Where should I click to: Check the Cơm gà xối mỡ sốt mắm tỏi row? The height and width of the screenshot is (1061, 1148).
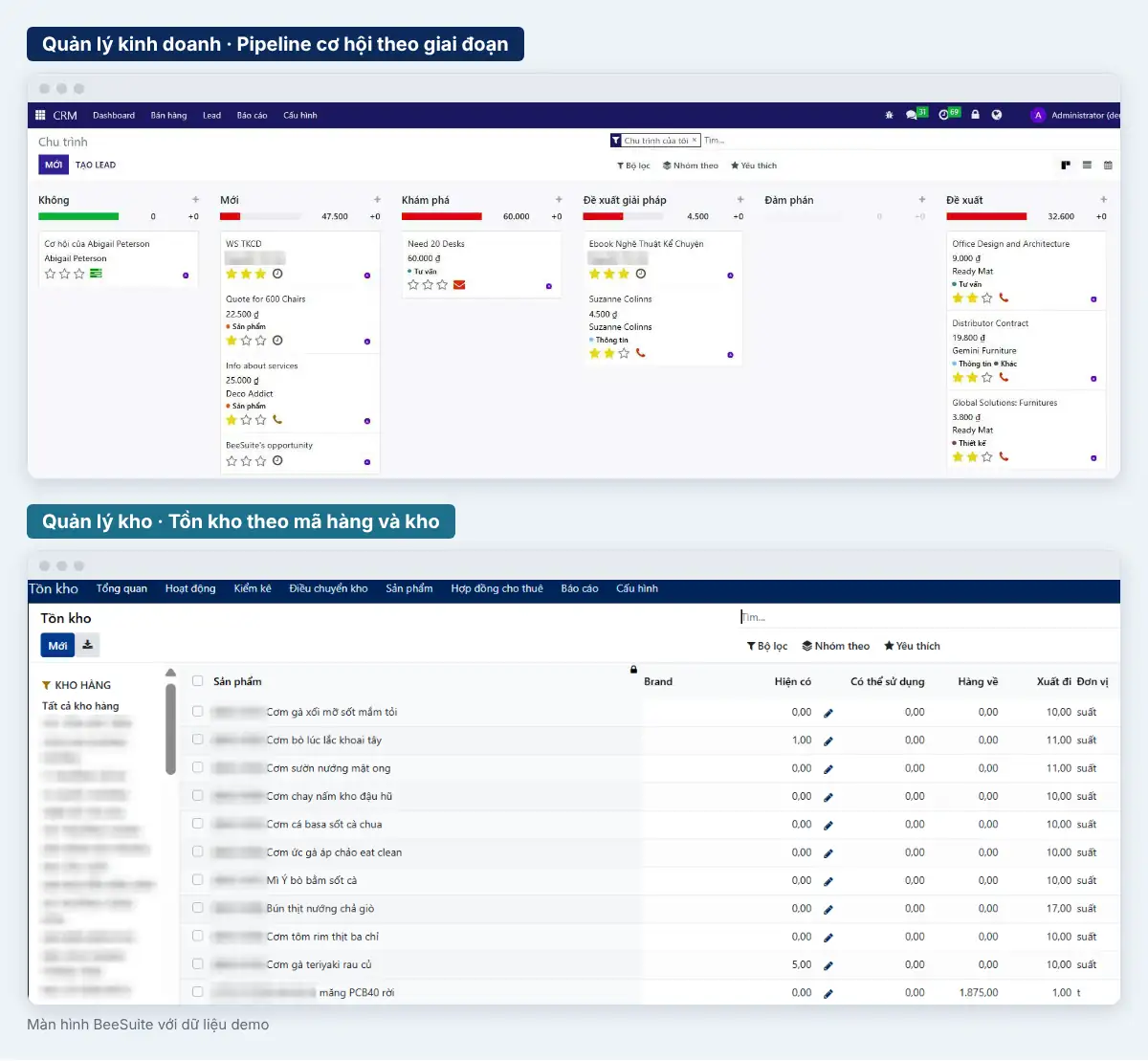pyautogui.click(x=197, y=712)
